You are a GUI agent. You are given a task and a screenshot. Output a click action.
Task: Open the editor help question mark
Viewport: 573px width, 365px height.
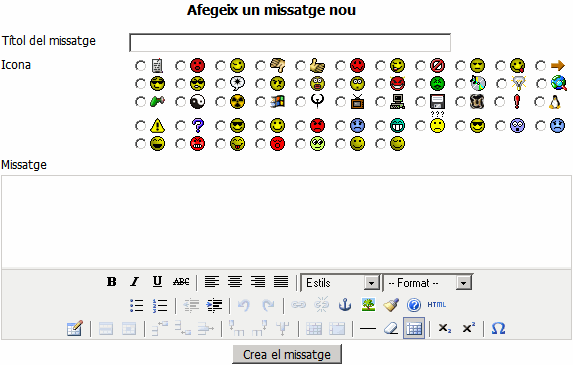[x=414, y=305]
